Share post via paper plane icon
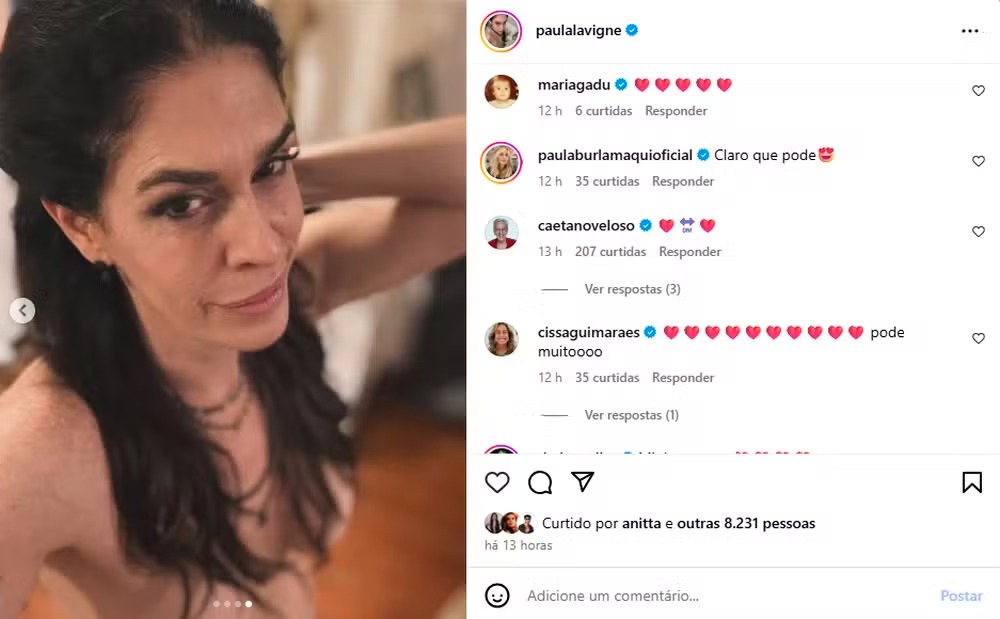Screen dimensions: 1000x619 coord(583,482)
